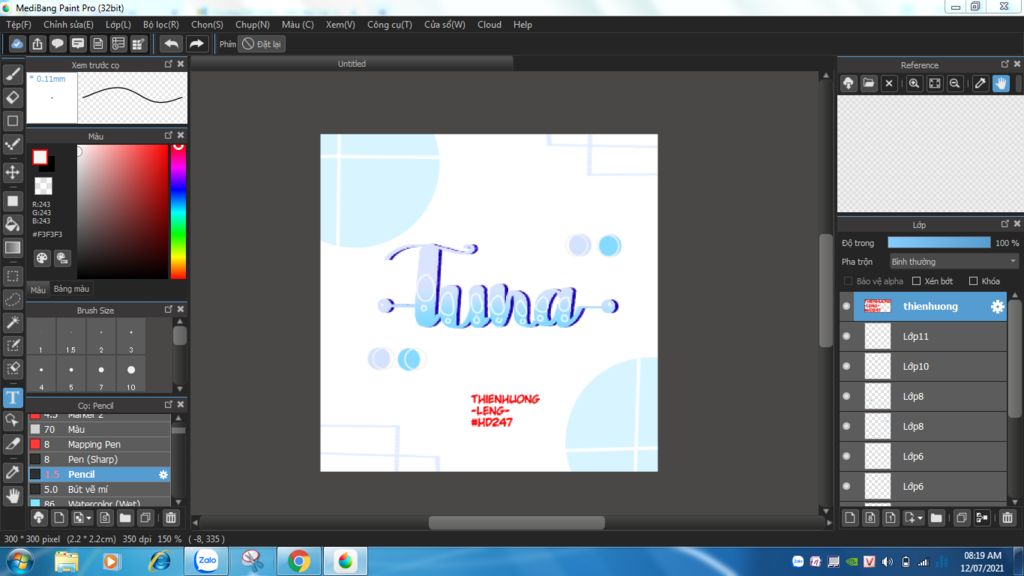Click the Redo arrow in toolbar

[196, 44]
